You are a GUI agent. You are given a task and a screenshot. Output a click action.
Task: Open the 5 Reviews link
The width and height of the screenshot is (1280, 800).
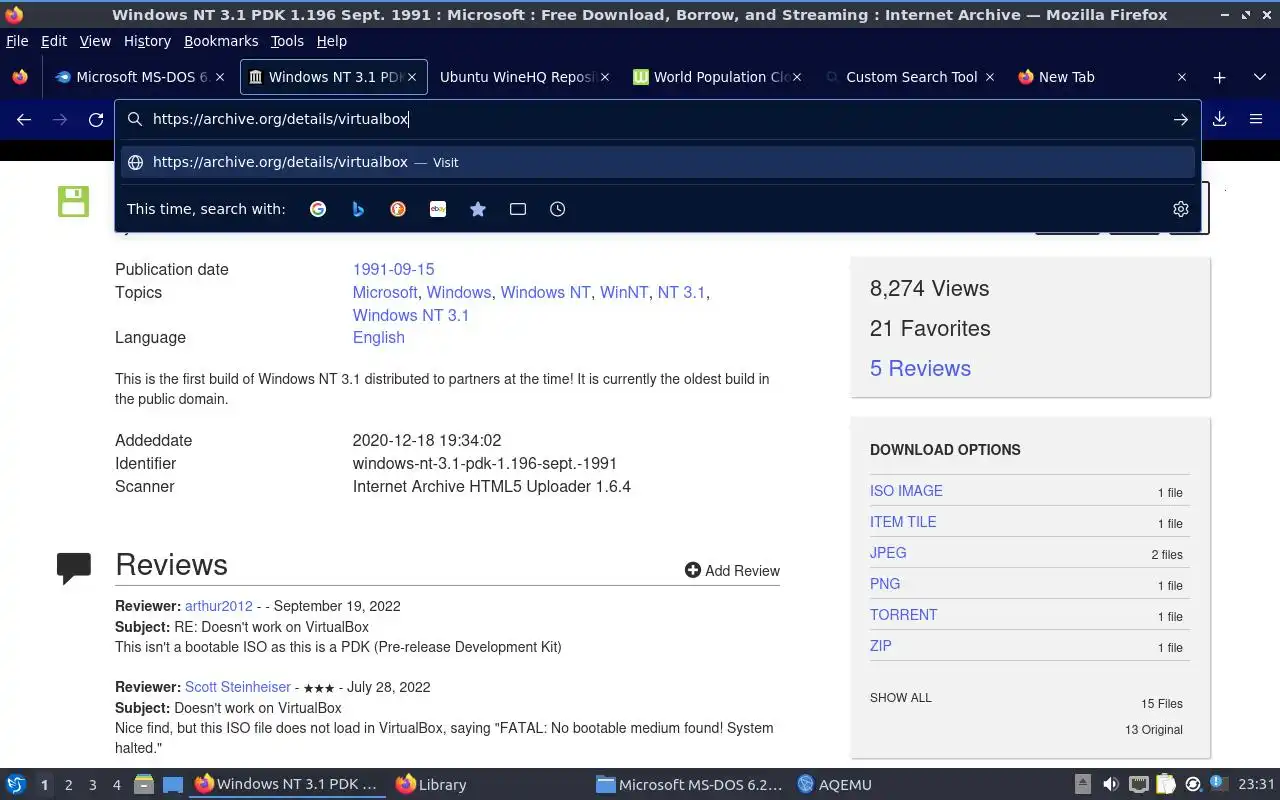click(x=920, y=368)
